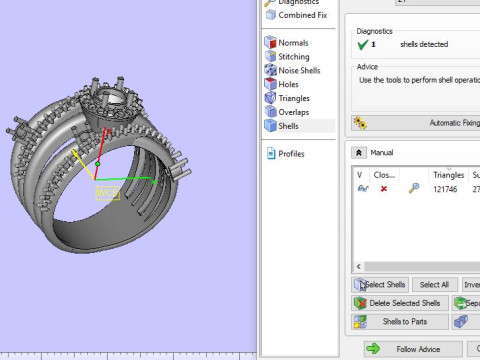Open the Combined Fix step
The image size is (480, 360).
302,15
